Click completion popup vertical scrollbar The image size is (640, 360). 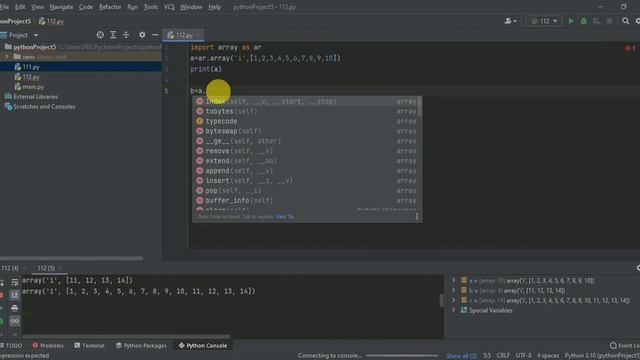(420, 107)
